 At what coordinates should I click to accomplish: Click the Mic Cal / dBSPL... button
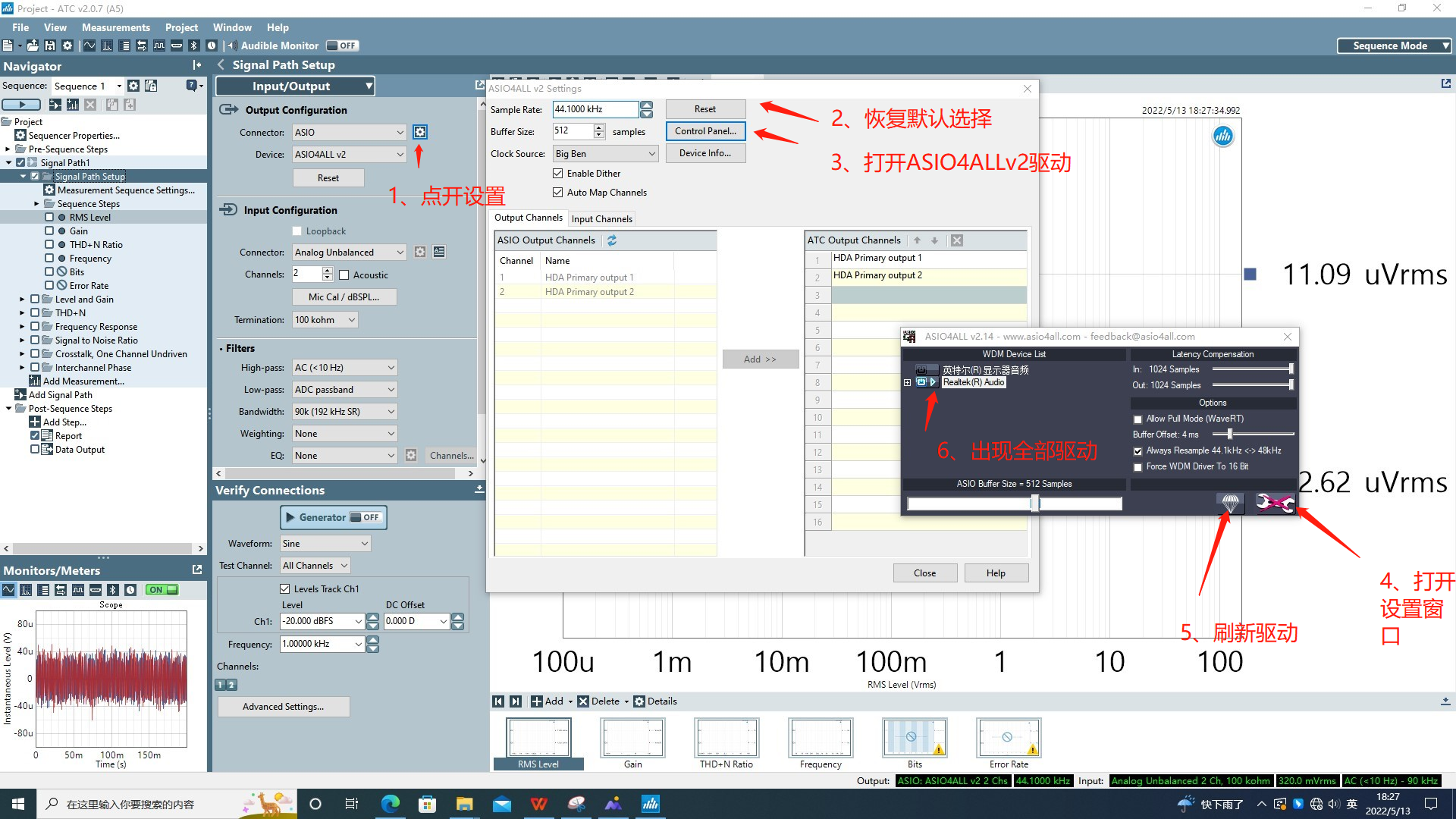344,297
